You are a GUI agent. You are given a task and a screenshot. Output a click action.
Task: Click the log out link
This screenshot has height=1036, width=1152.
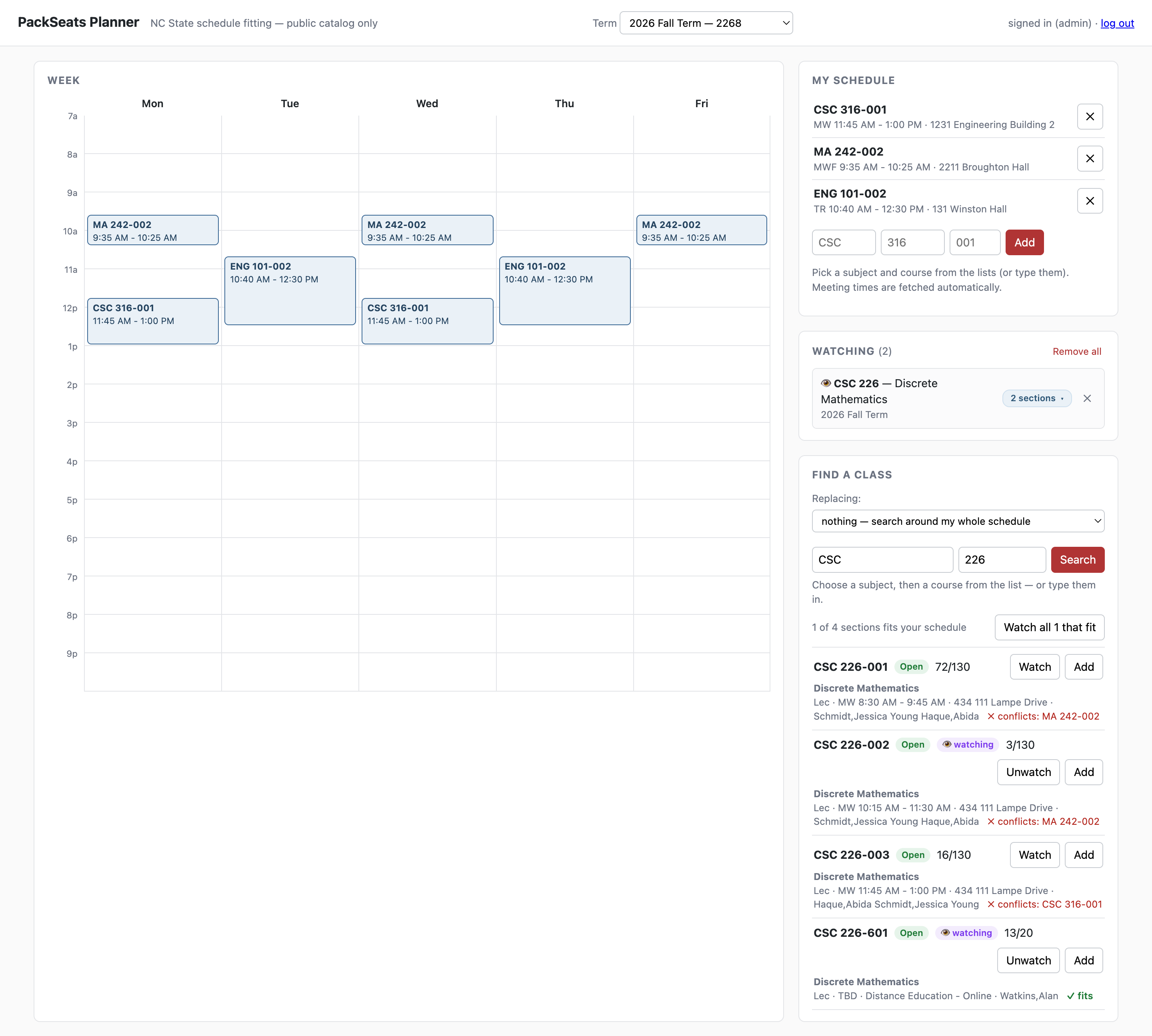1117,23
